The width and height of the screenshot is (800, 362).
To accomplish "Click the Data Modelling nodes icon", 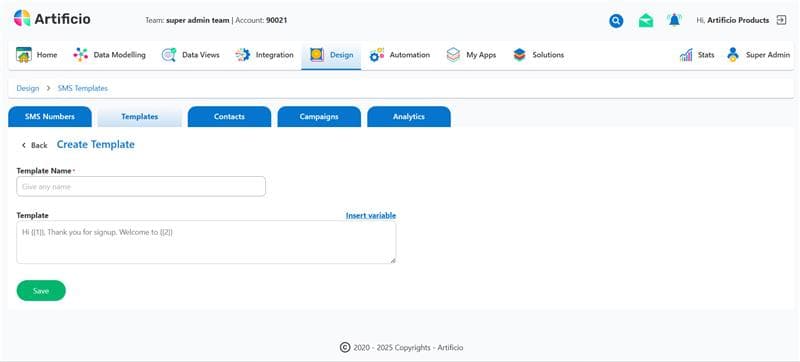I will point(81,55).
